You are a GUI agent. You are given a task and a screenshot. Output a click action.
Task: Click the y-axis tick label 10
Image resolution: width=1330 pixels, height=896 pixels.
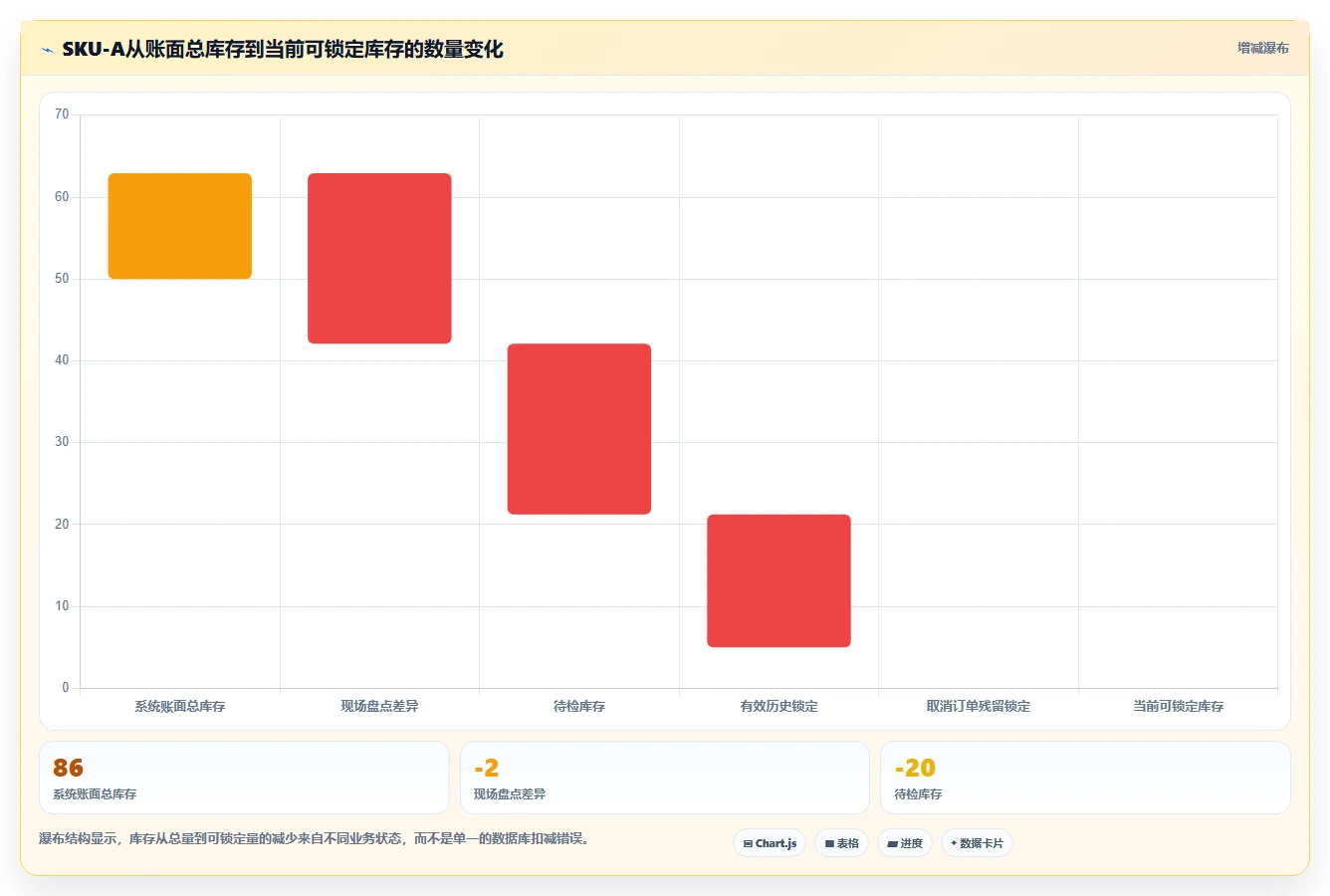tap(62, 606)
